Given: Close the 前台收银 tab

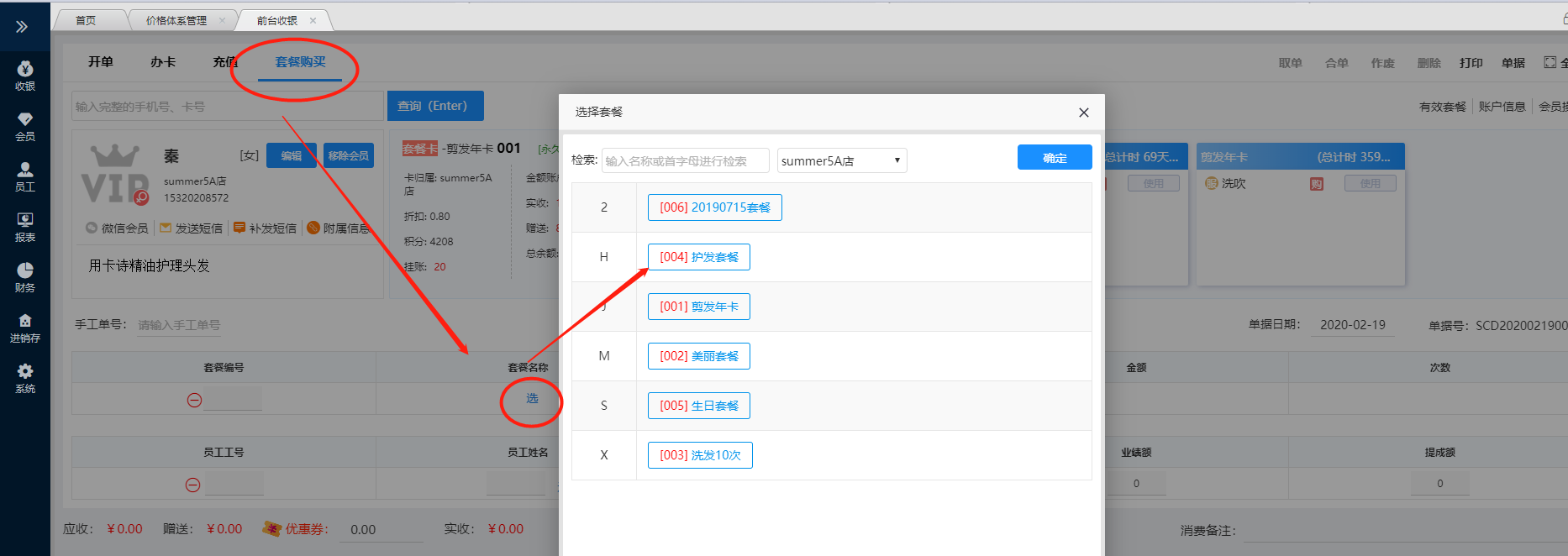Looking at the screenshot, I should point(313,20).
